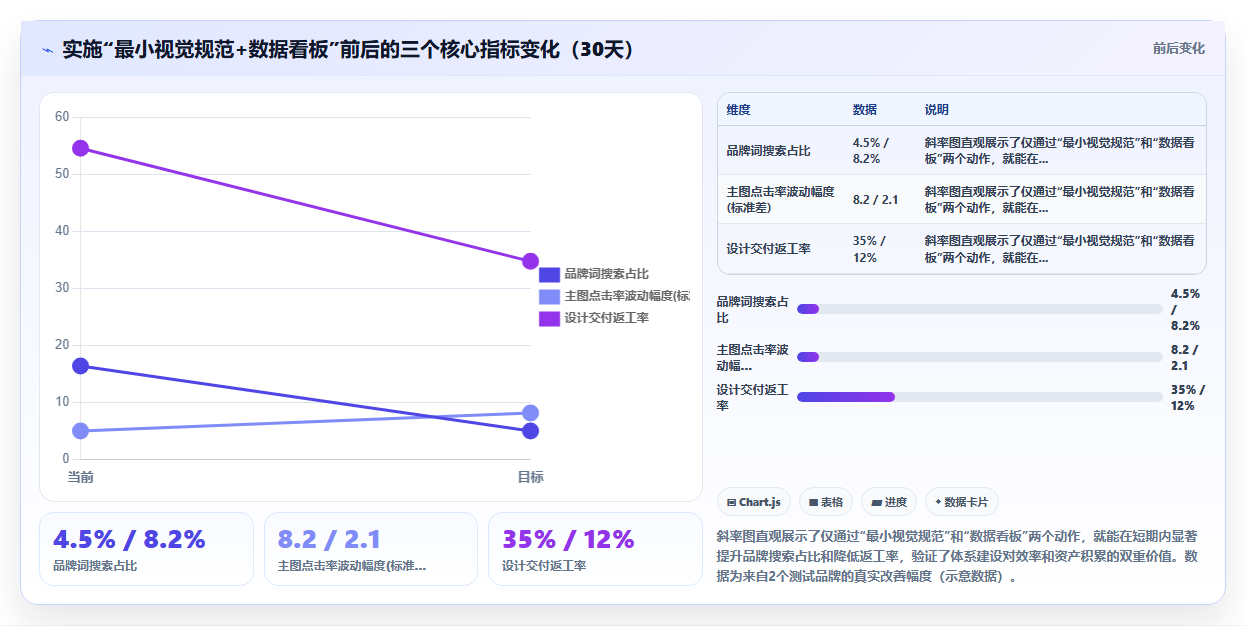
Task: Click 主图点击率波动幅度(标准差) table cell
Action: [780, 199]
